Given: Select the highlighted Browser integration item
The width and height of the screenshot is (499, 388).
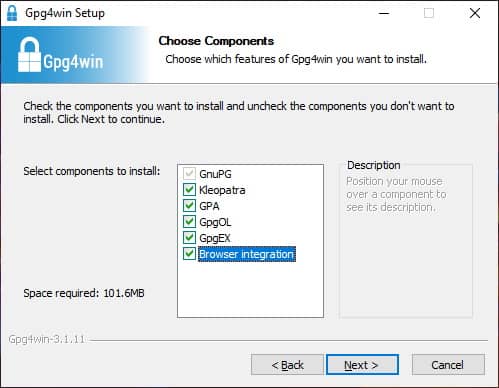Looking at the screenshot, I should [x=247, y=254].
